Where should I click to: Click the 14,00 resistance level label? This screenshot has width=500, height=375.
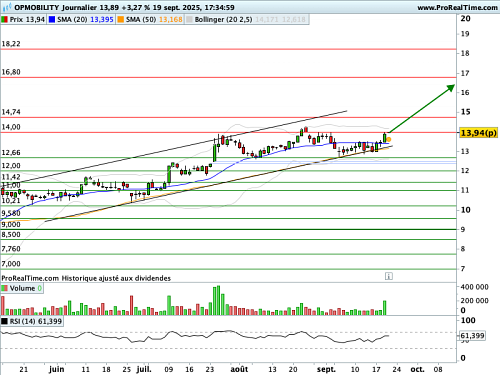click(11, 127)
